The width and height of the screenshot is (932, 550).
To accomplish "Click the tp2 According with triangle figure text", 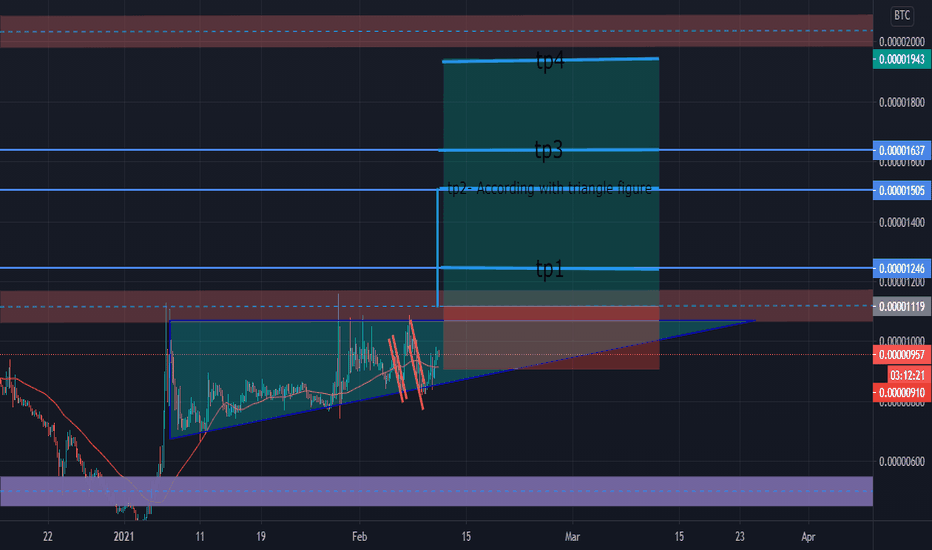I will tap(549, 188).
